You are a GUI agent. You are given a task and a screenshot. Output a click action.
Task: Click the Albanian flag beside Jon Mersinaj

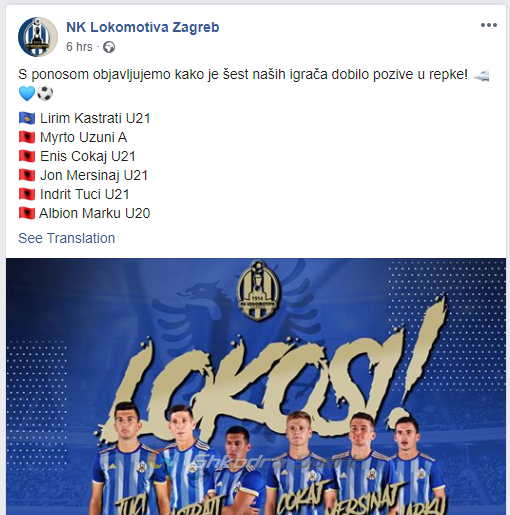(x=27, y=175)
